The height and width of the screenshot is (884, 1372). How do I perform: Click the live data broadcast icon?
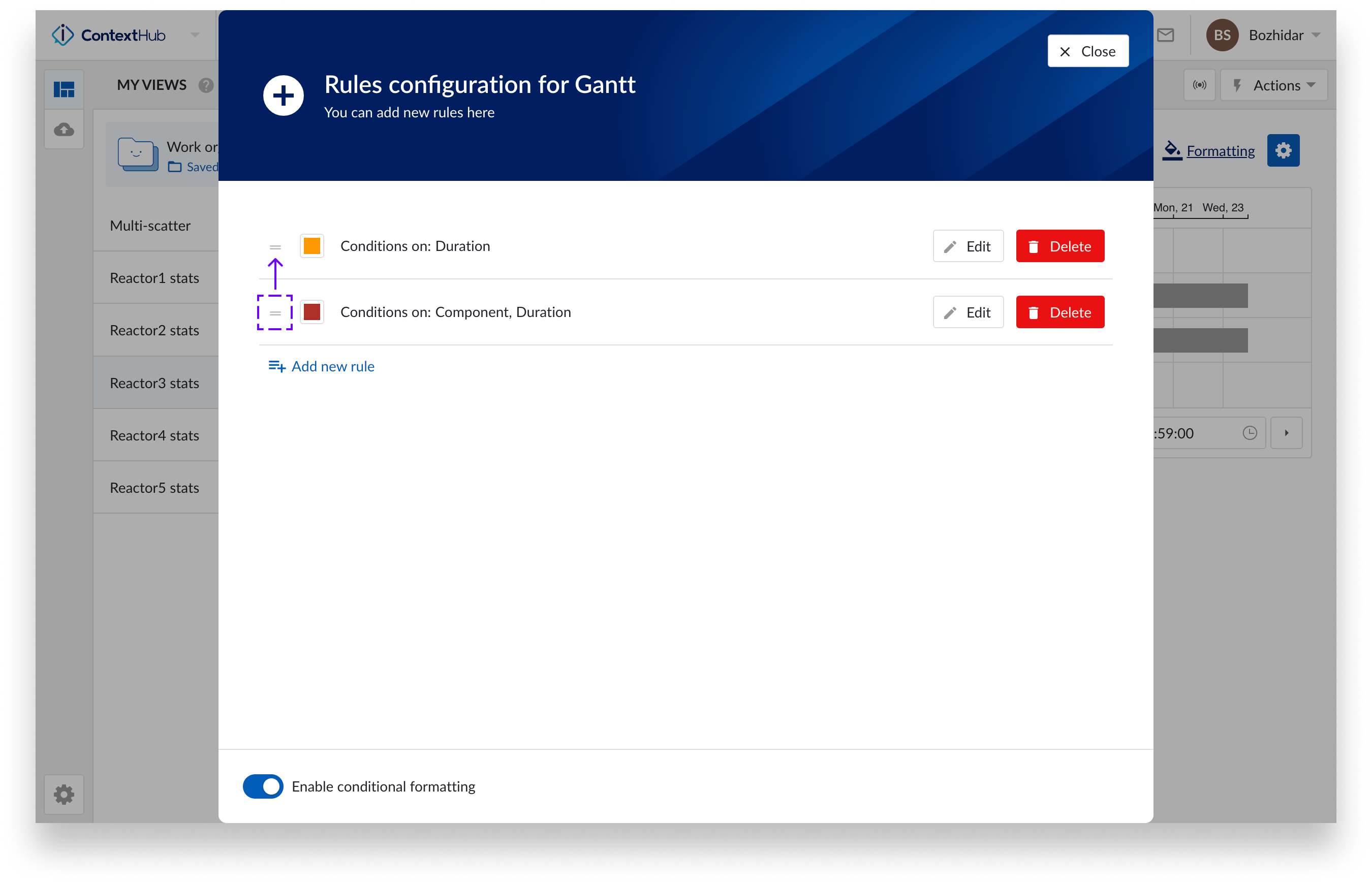[x=1200, y=85]
